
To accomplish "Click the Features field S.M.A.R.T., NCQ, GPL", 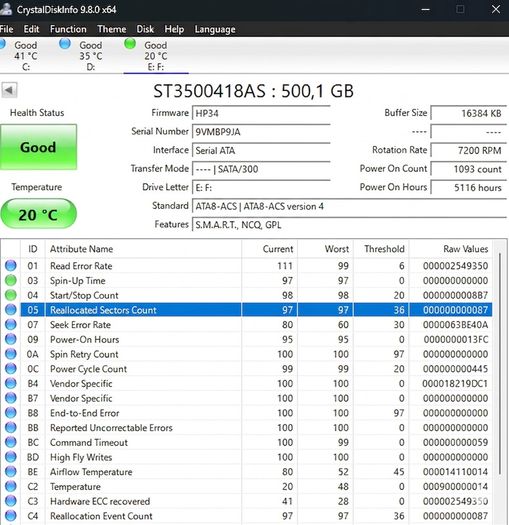I will 349,225.
